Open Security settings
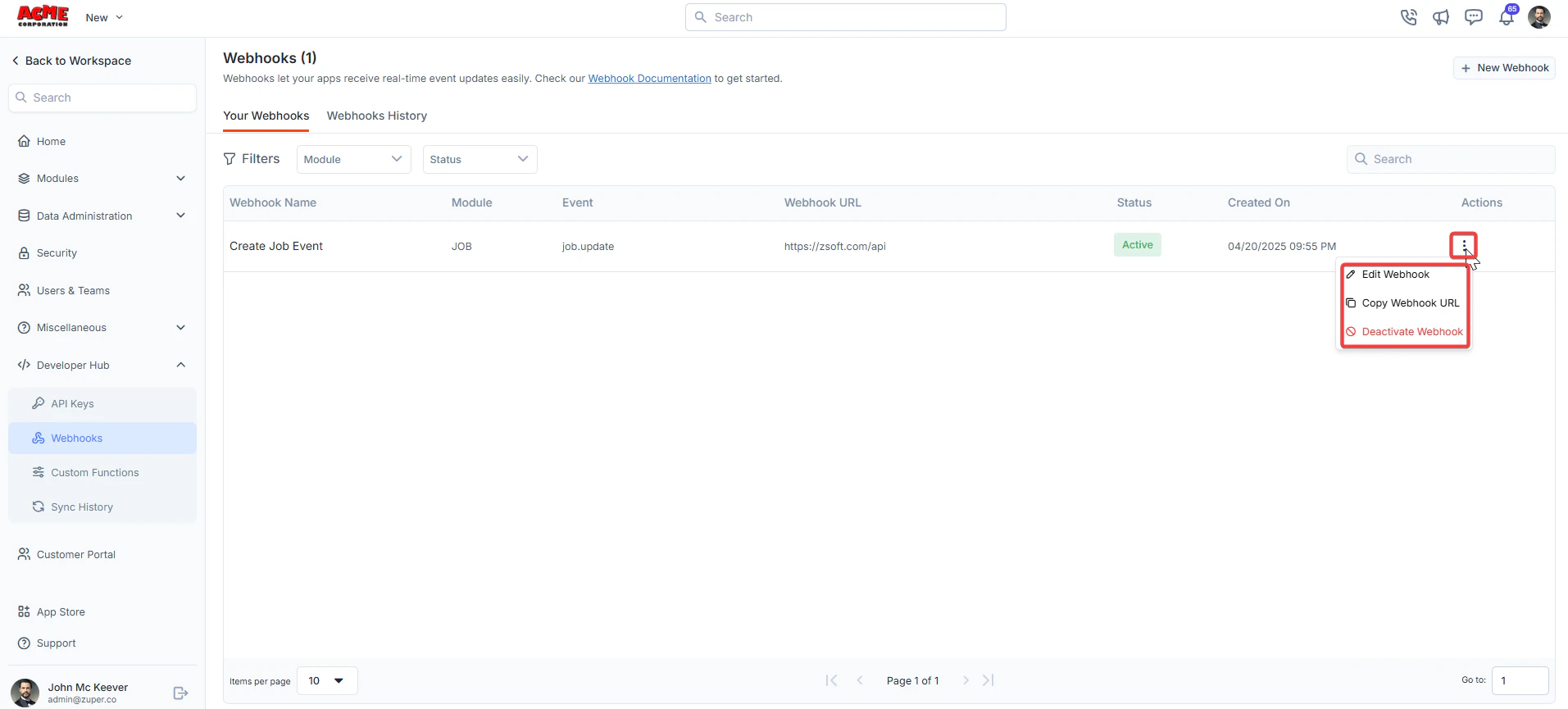This screenshot has width=1568, height=709. coord(57,253)
